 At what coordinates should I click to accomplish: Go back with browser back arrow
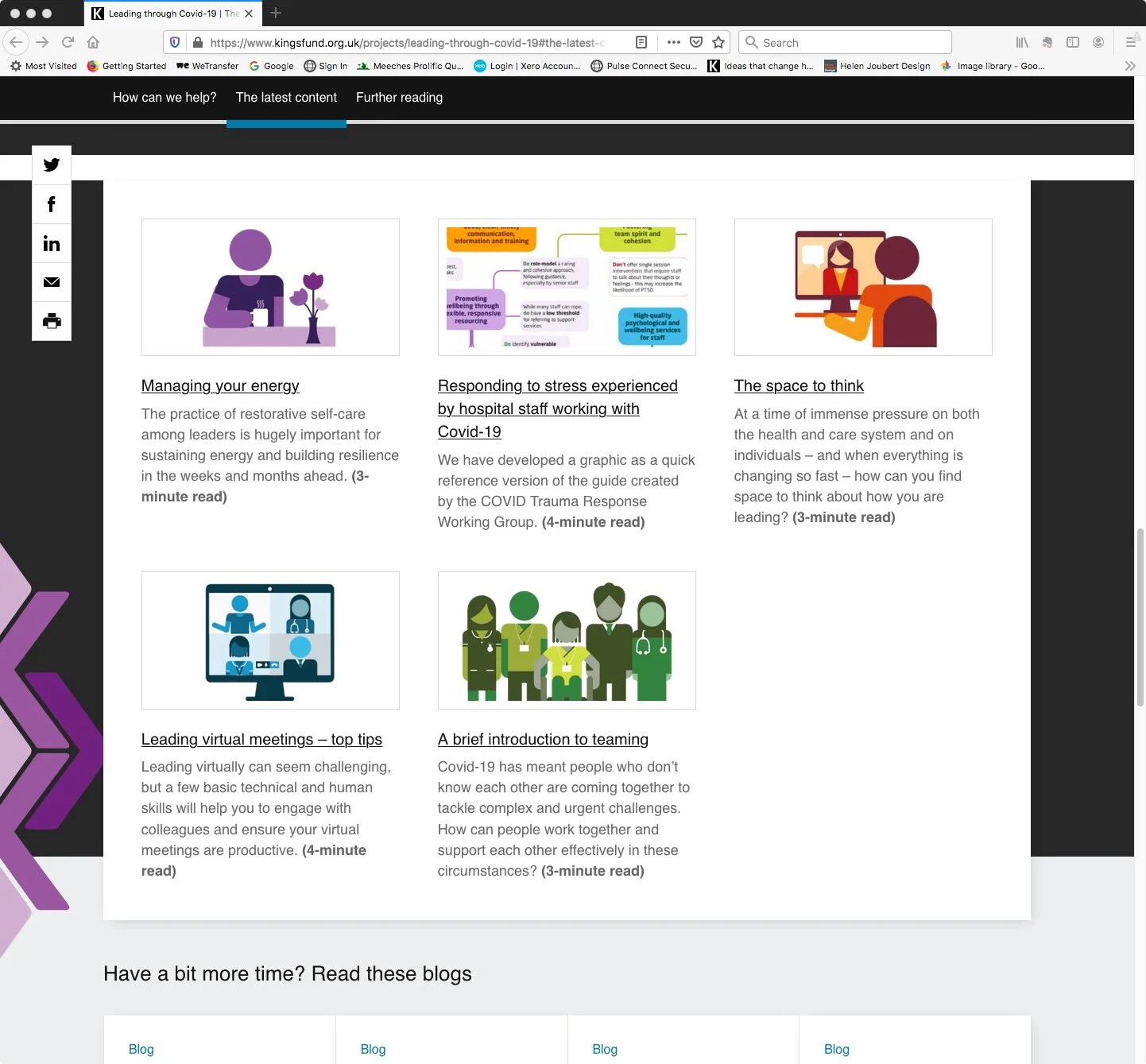click(x=16, y=42)
